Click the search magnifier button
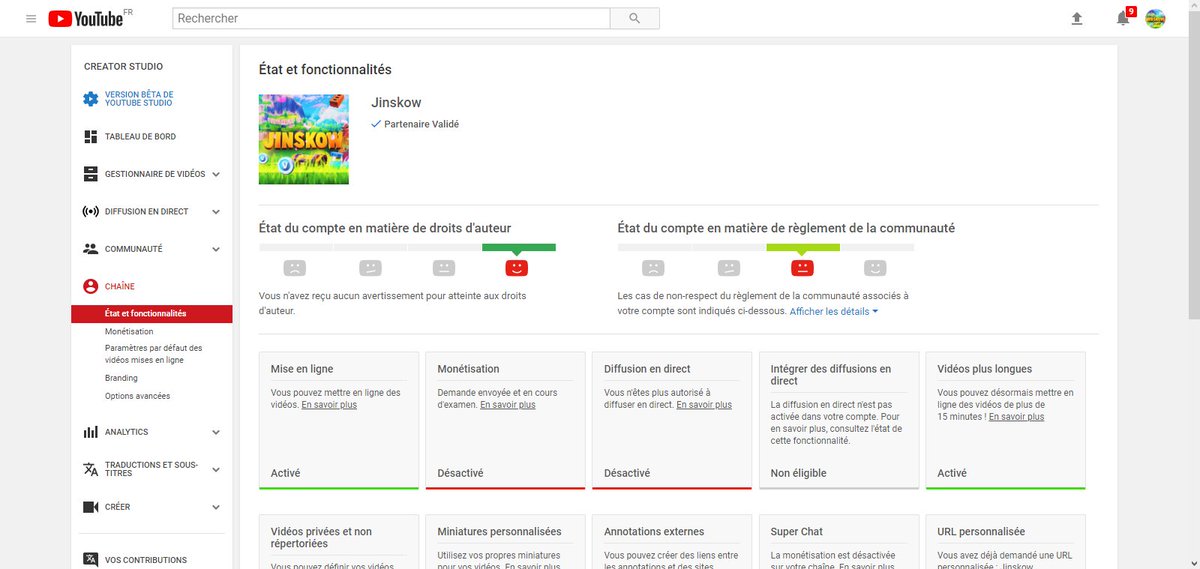 tap(635, 18)
